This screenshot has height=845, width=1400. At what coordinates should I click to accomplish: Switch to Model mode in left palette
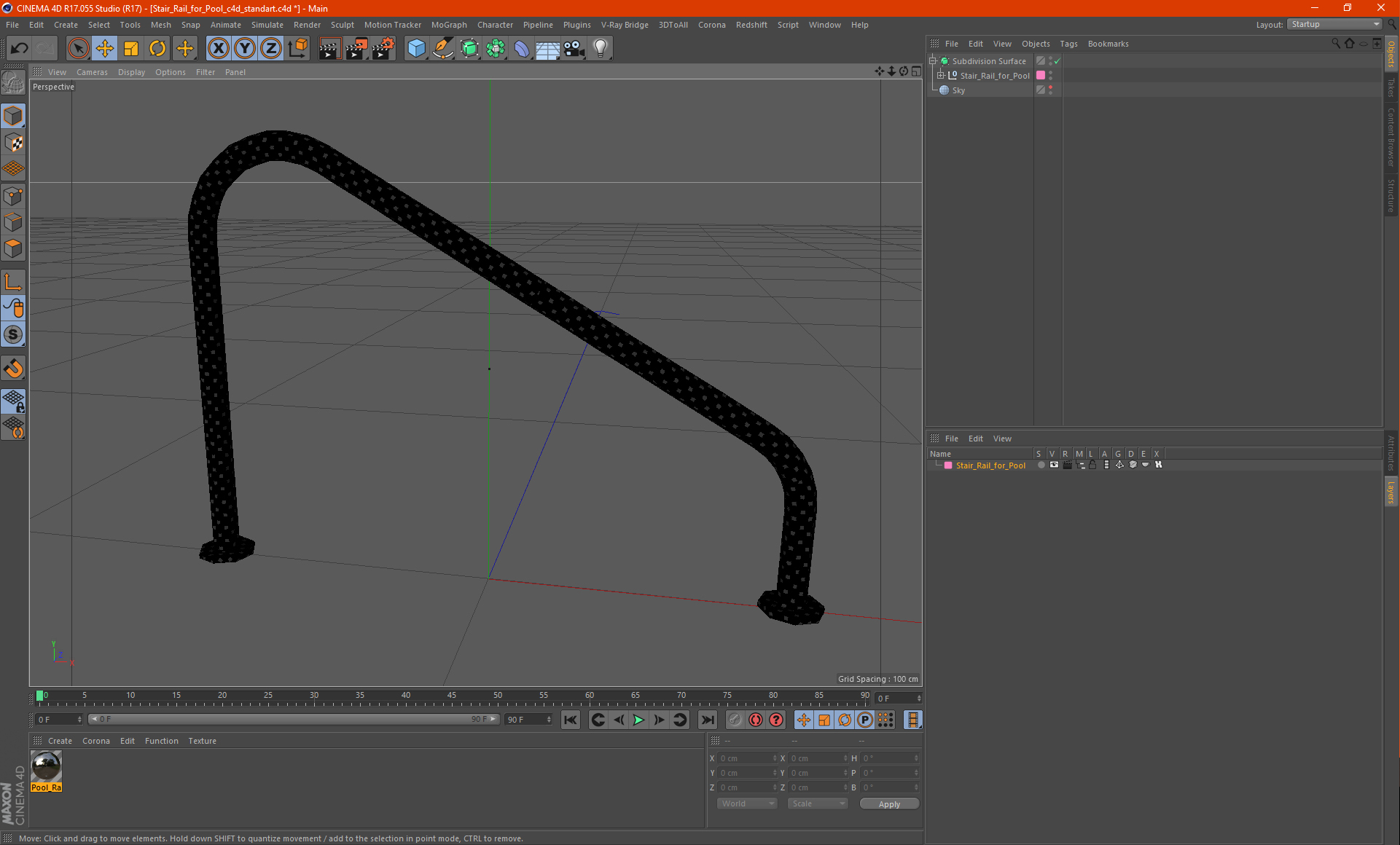pyautogui.click(x=13, y=117)
